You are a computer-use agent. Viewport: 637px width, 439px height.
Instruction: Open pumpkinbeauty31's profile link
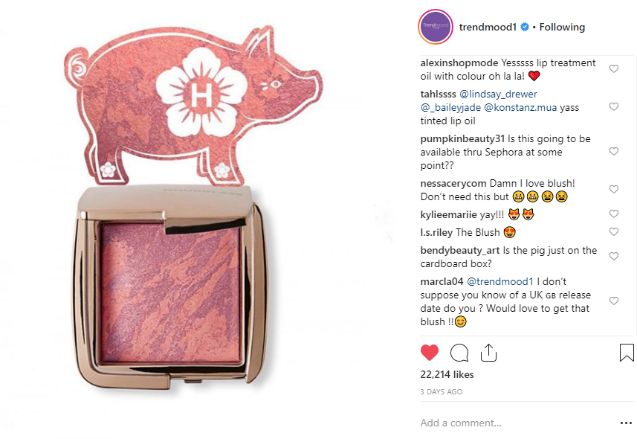point(462,139)
